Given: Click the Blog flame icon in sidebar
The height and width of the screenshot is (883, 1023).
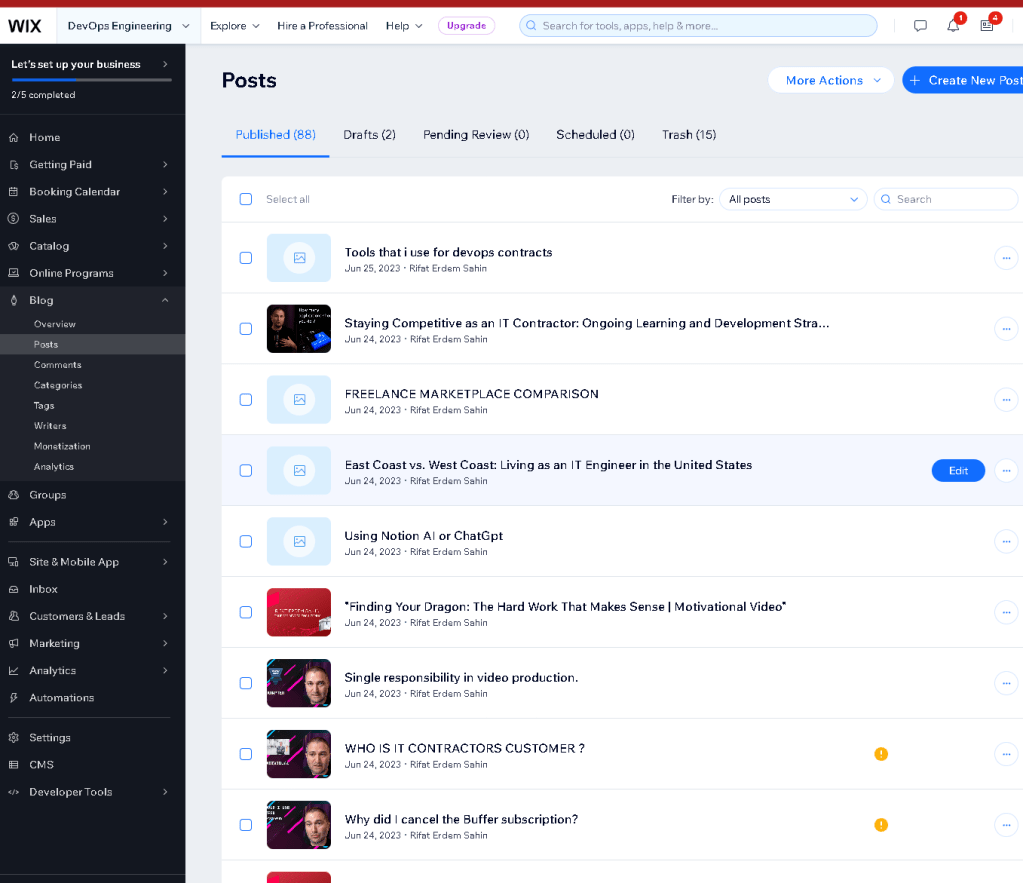Looking at the screenshot, I should click(x=14, y=300).
